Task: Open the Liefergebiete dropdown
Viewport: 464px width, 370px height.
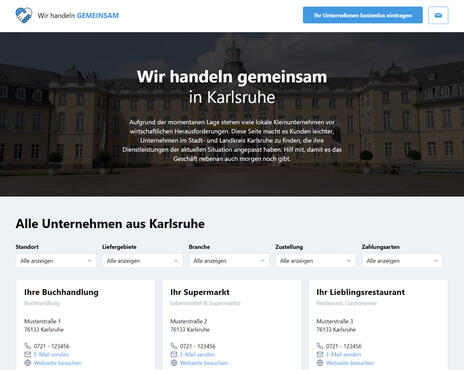Action: (x=142, y=261)
